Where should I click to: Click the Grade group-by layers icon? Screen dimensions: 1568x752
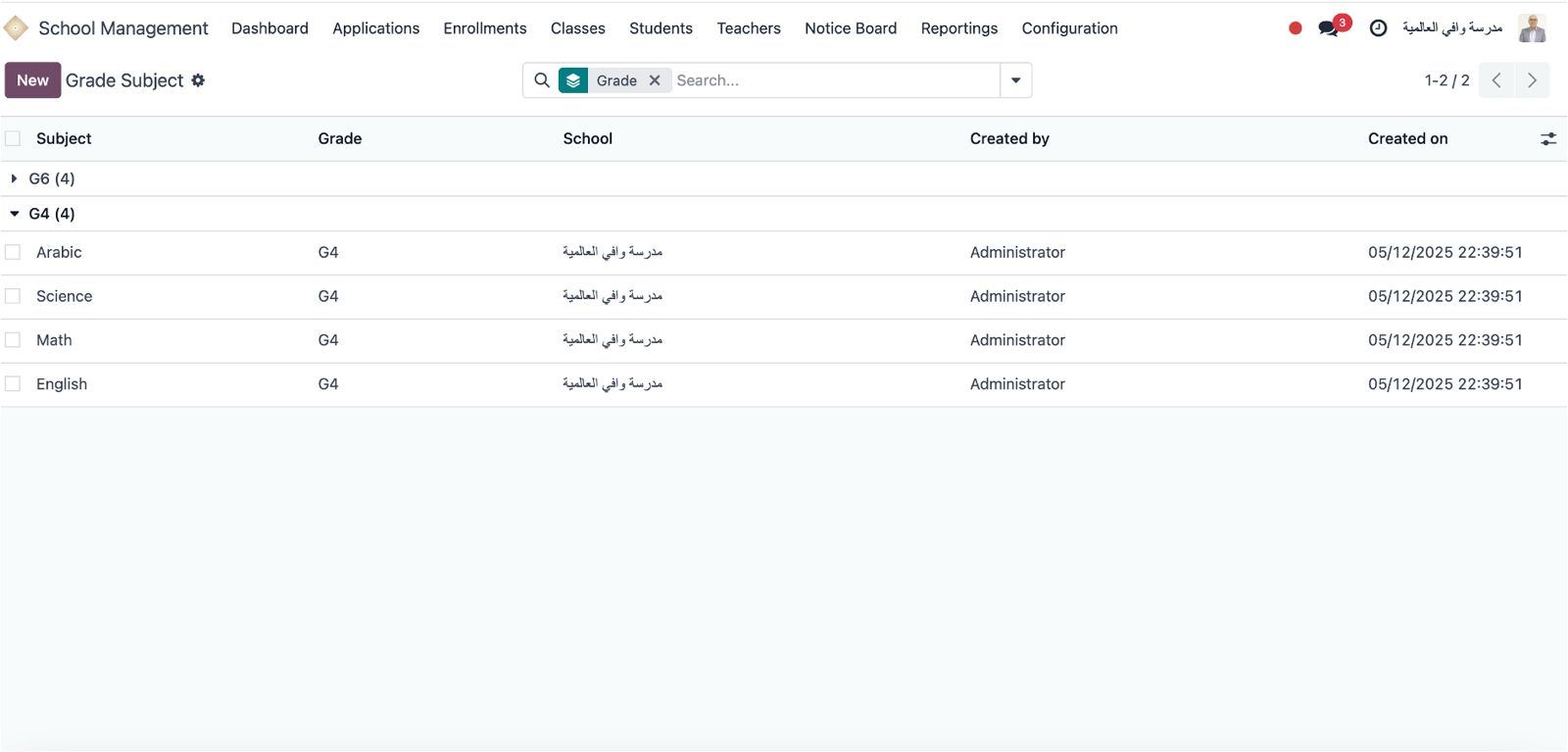pyautogui.click(x=573, y=80)
